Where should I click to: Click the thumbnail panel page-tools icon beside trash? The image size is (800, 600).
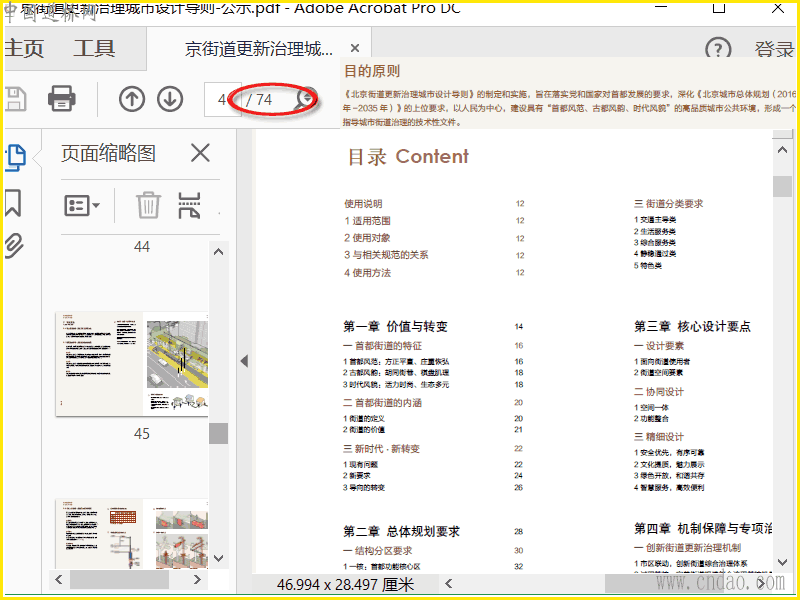point(189,205)
